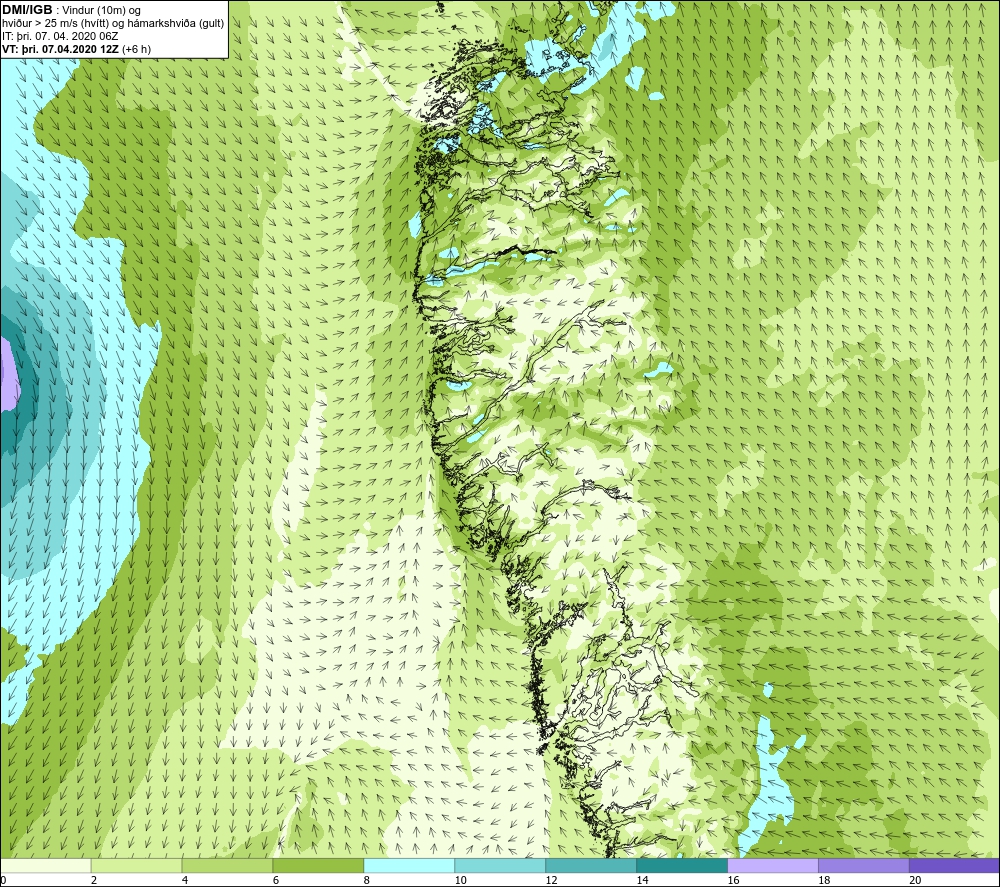The image size is (1000, 887).
Task: Click the 0-2 m/s pale legend swatch
Action: pos(45,865)
